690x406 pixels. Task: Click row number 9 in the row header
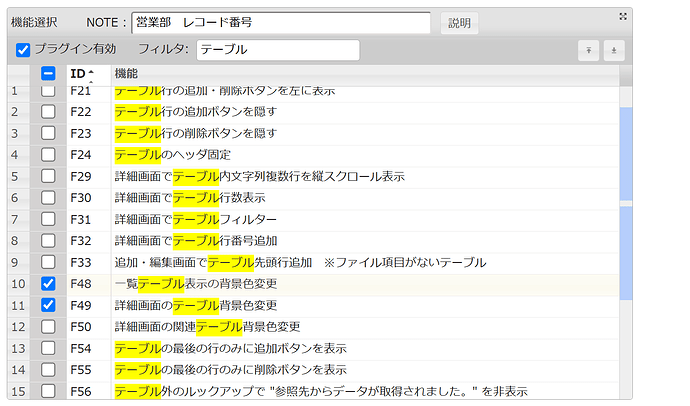pyautogui.click(x=15, y=262)
